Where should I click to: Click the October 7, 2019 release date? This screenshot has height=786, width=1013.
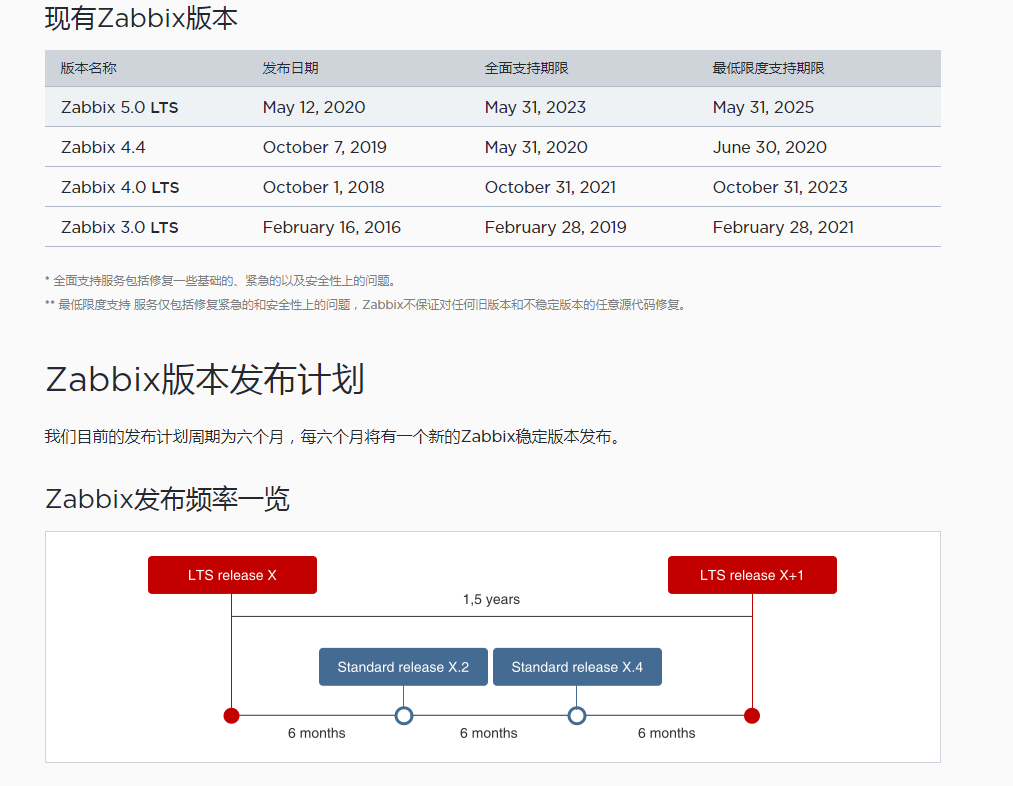click(x=324, y=147)
